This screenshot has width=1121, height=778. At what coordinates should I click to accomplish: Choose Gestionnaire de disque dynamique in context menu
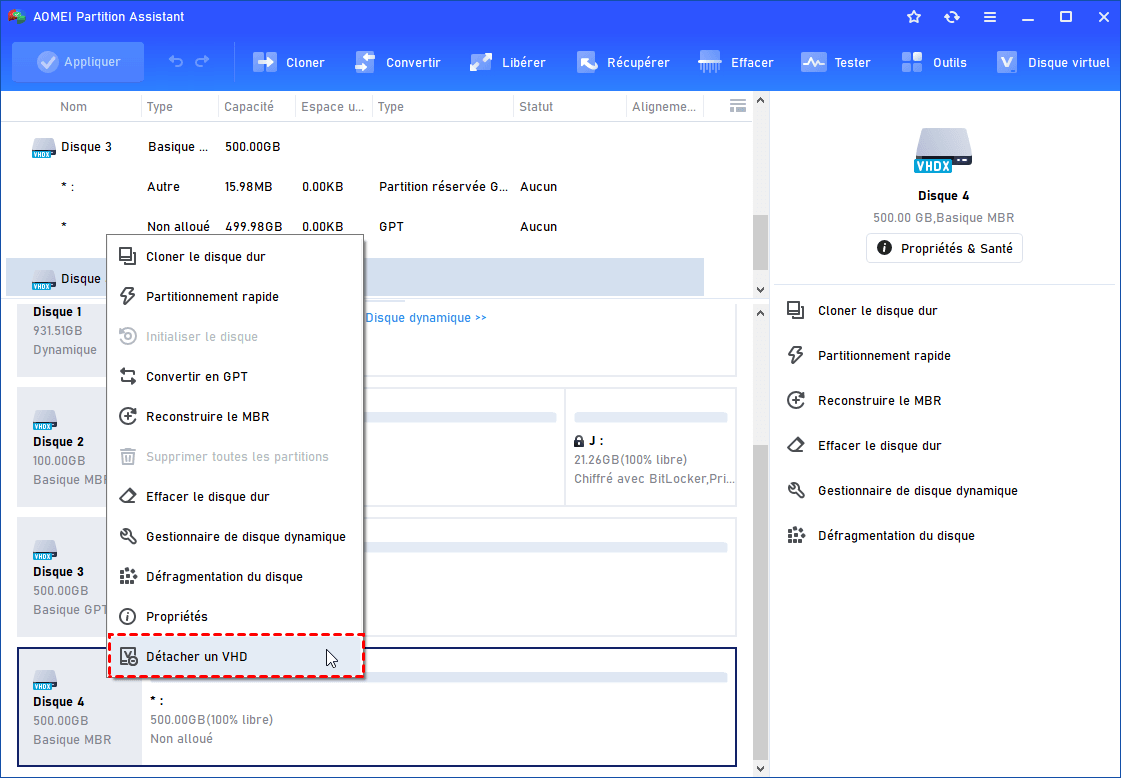(x=235, y=537)
